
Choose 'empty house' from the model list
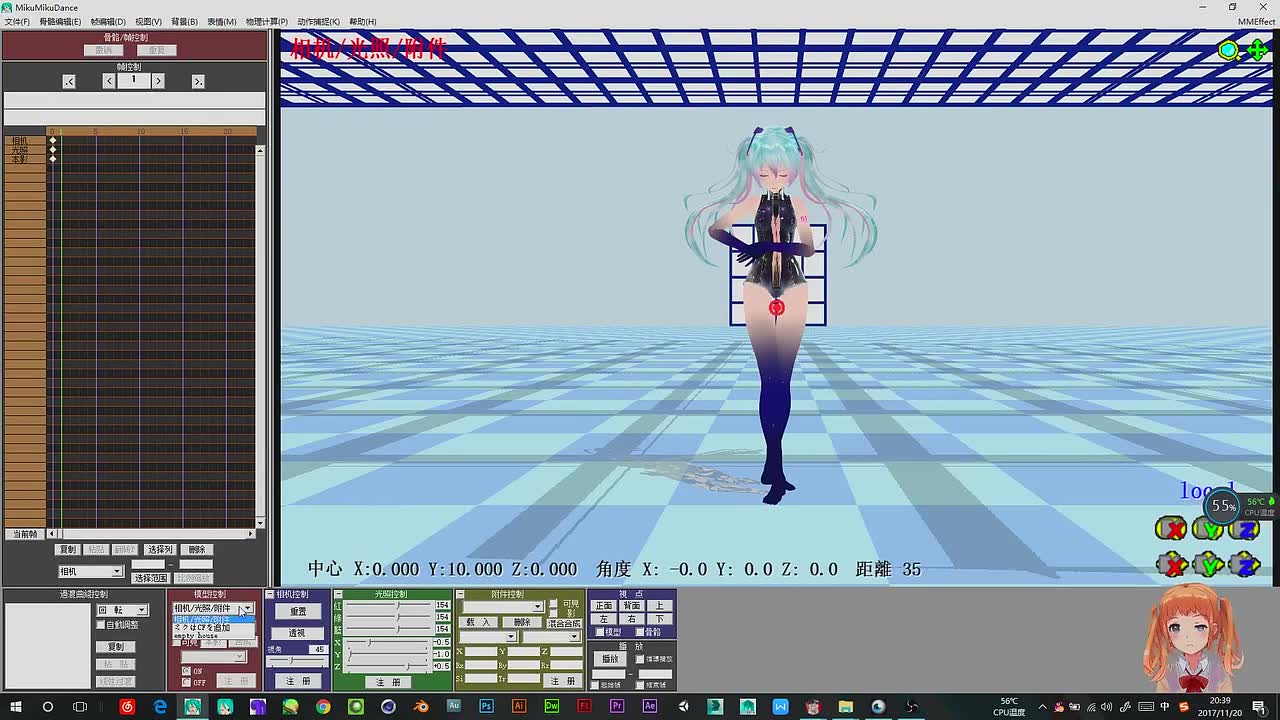[x=213, y=635]
